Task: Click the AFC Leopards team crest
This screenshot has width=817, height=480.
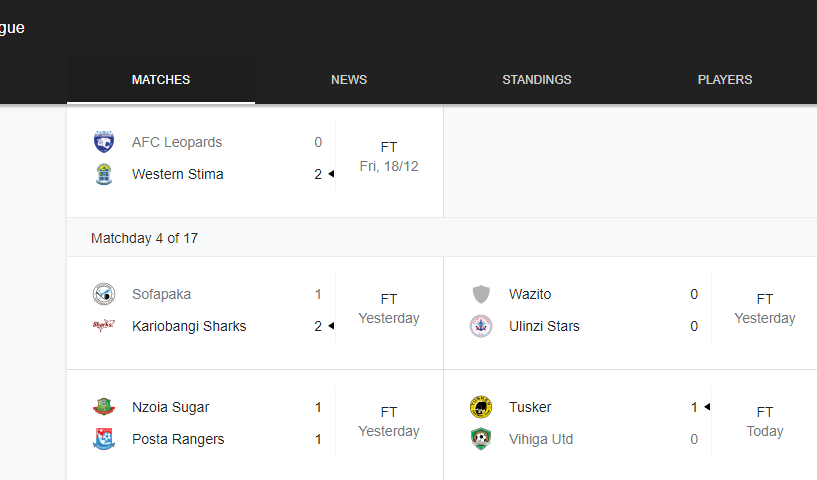Action: point(104,142)
